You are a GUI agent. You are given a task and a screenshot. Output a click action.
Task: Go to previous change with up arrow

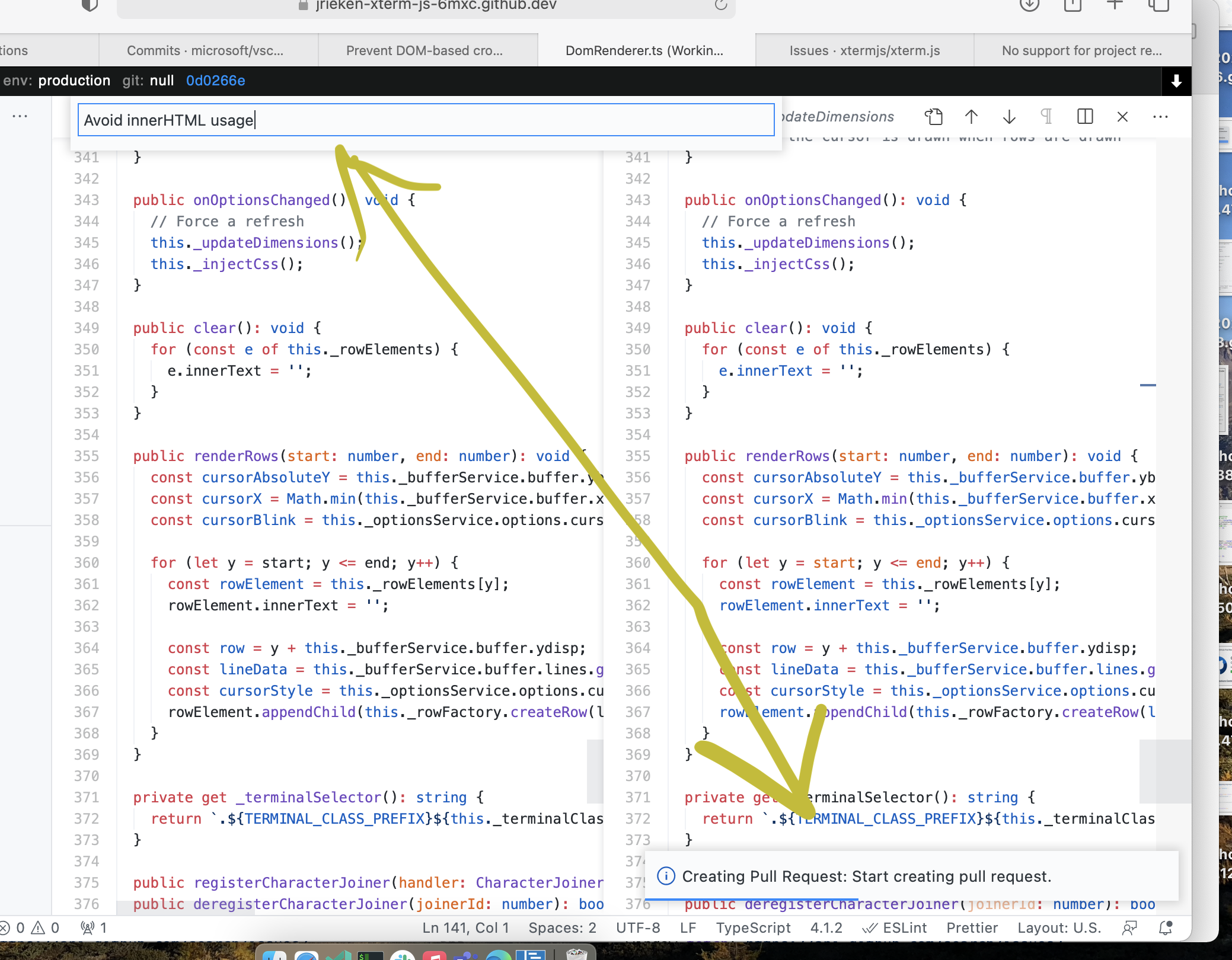[971, 117]
